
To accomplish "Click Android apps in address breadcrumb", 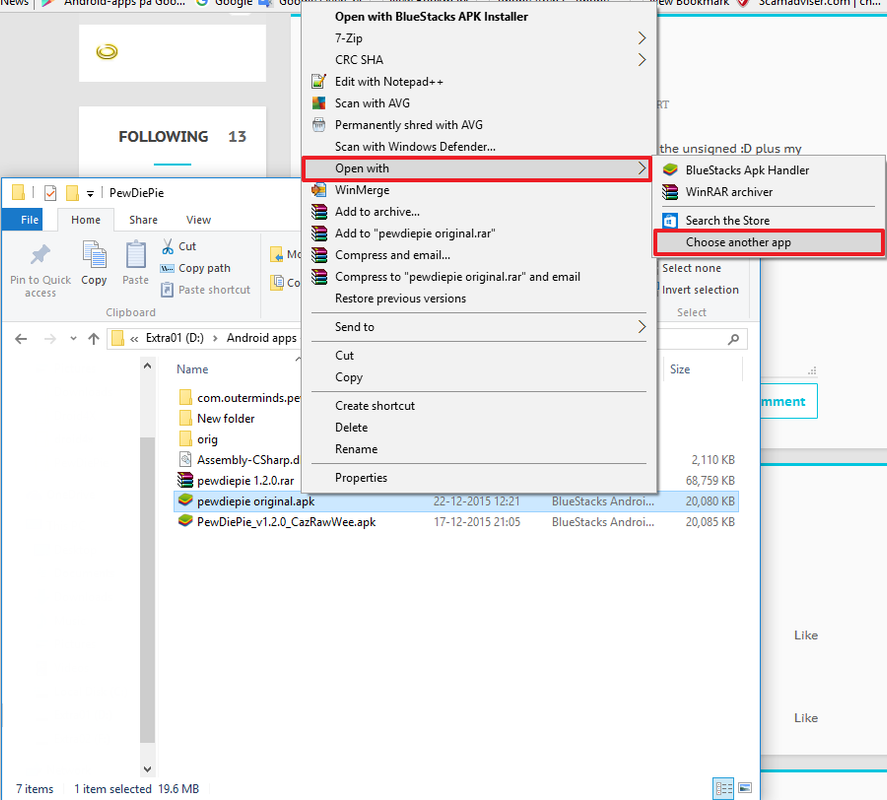I will (261, 338).
